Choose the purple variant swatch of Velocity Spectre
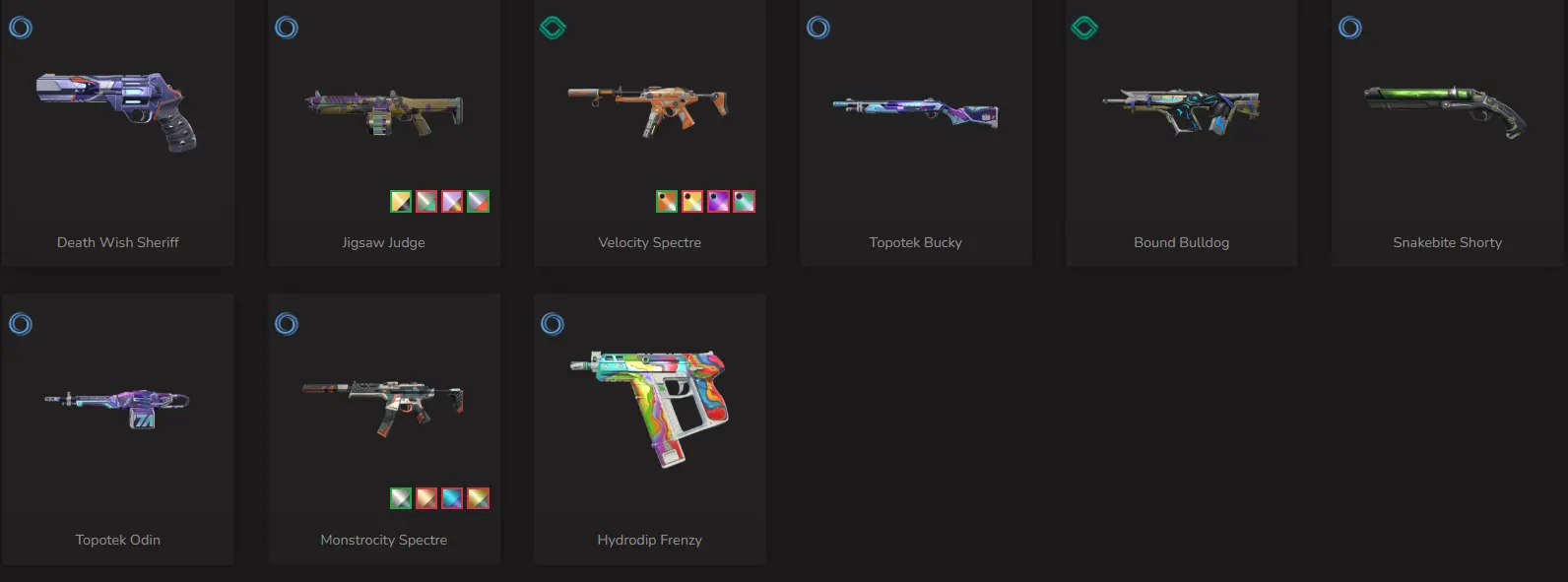This screenshot has height=582, width=1568. 718,202
